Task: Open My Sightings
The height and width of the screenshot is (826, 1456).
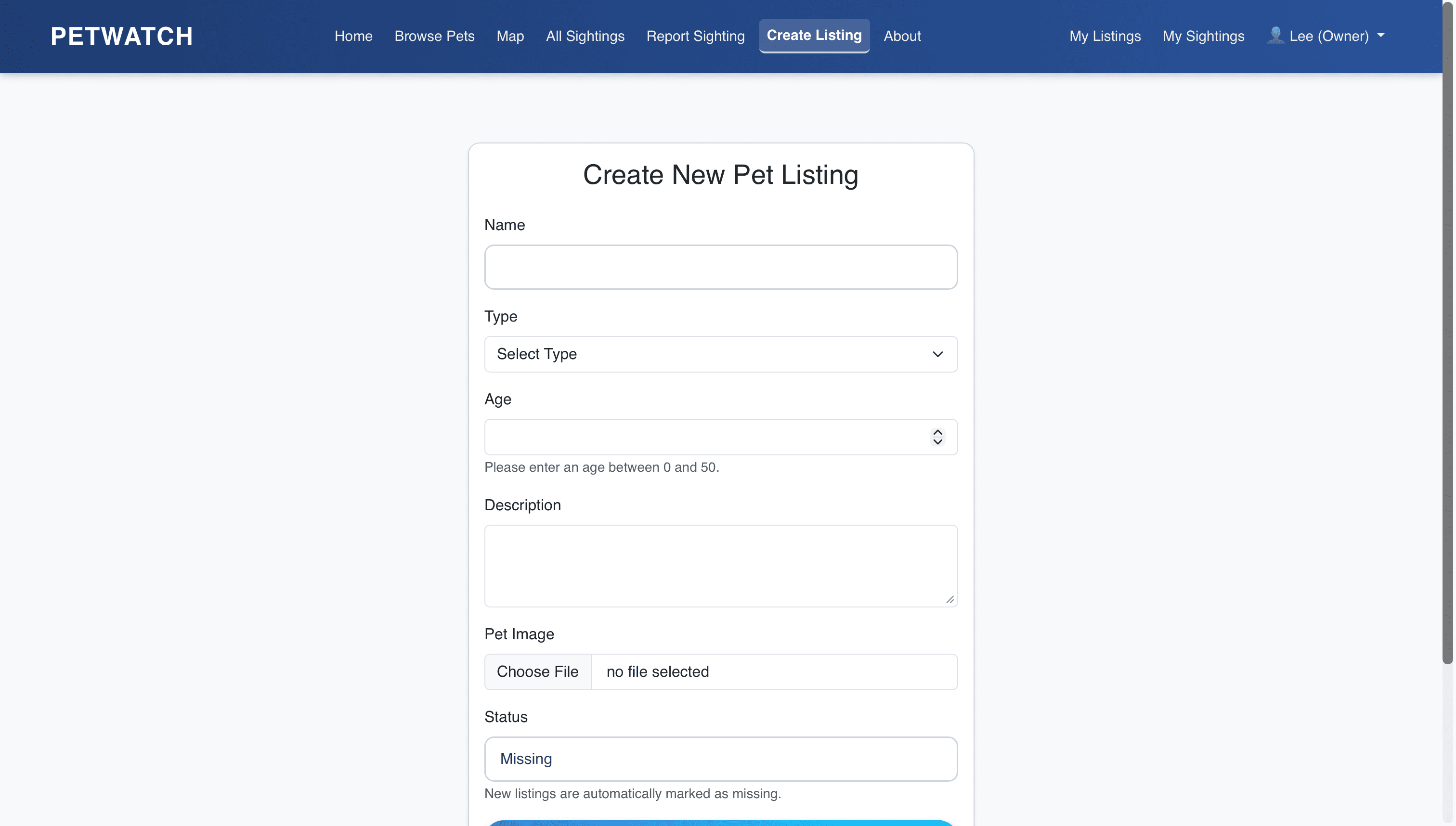Action: [1203, 36]
